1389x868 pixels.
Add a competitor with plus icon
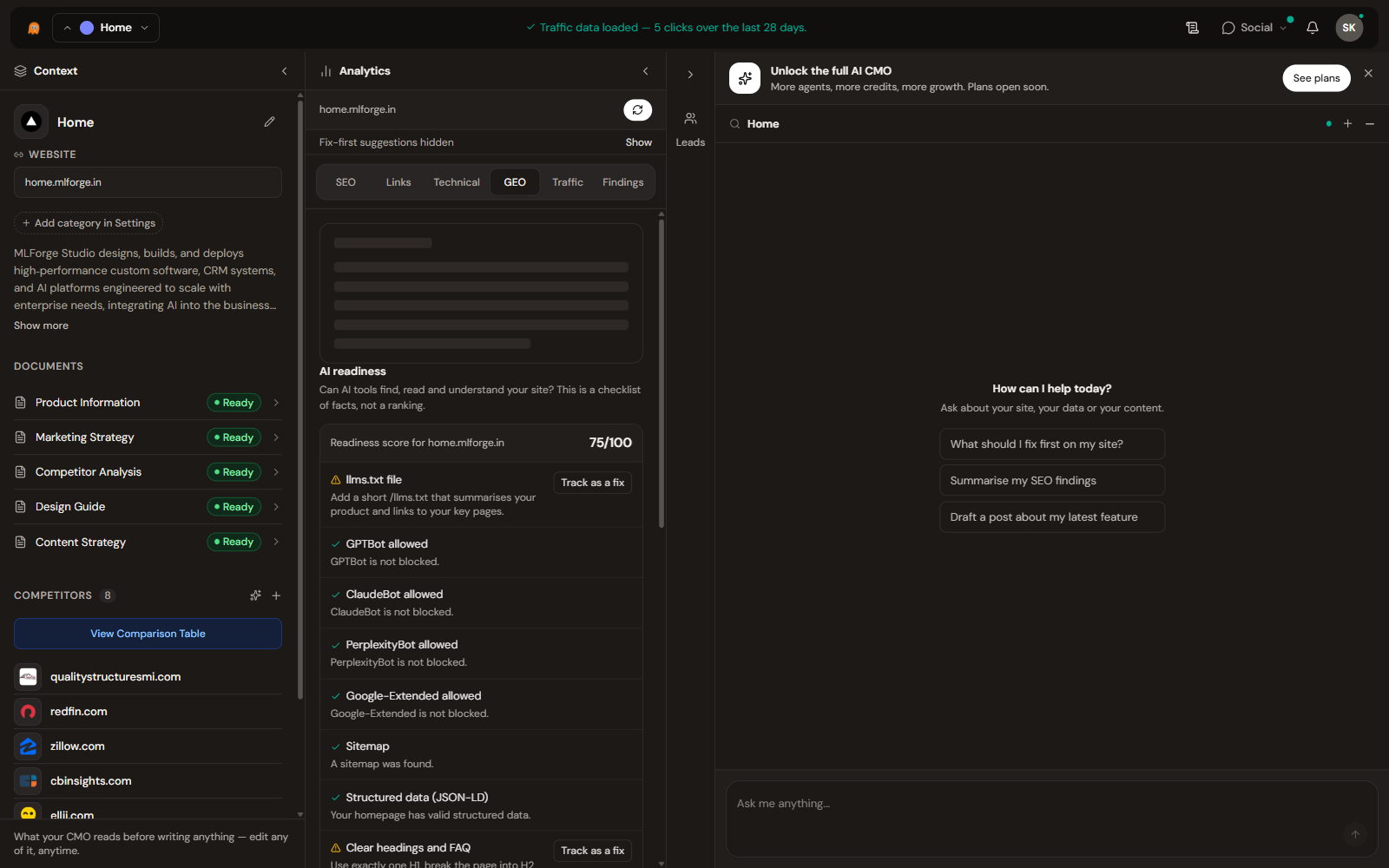(x=276, y=595)
